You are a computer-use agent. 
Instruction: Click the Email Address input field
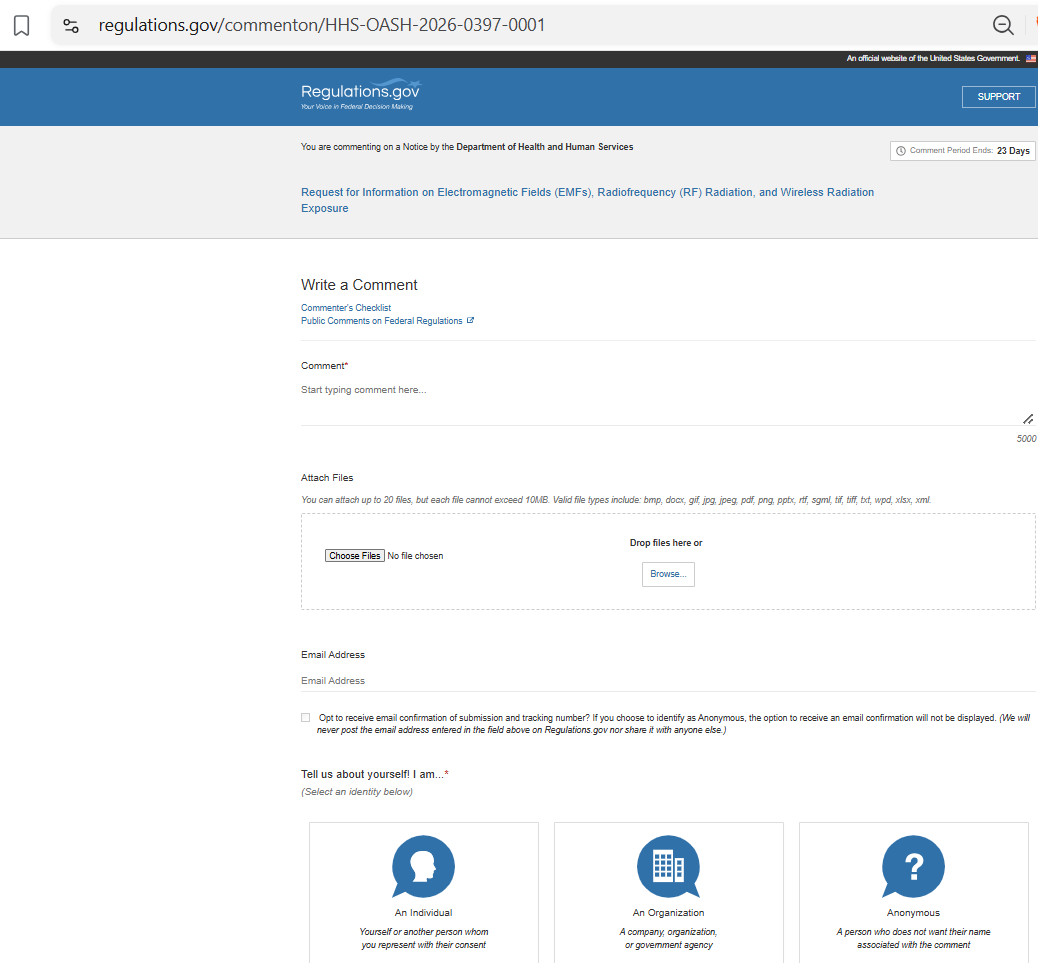(667, 681)
